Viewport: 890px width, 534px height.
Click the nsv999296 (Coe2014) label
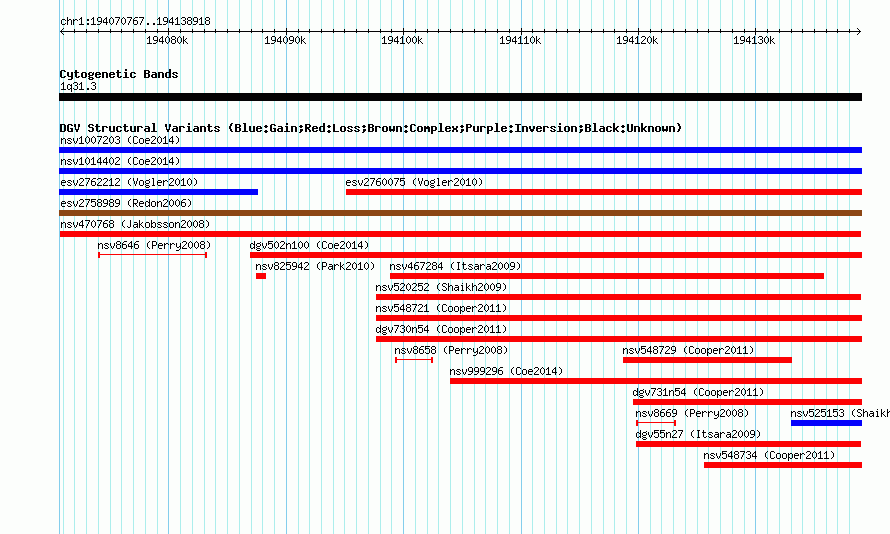coord(506,371)
